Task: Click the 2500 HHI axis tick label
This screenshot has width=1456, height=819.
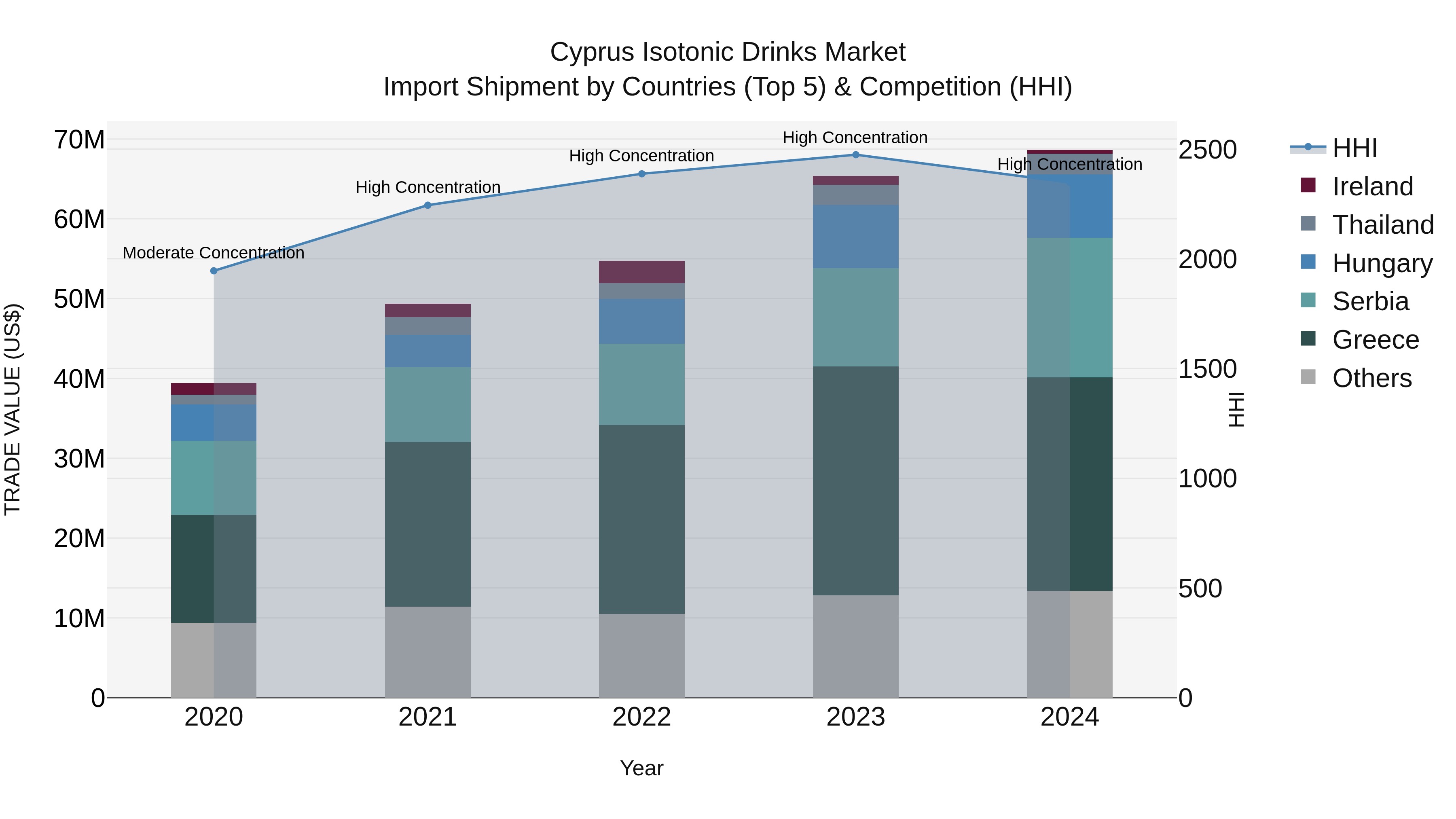Action: (x=1208, y=150)
